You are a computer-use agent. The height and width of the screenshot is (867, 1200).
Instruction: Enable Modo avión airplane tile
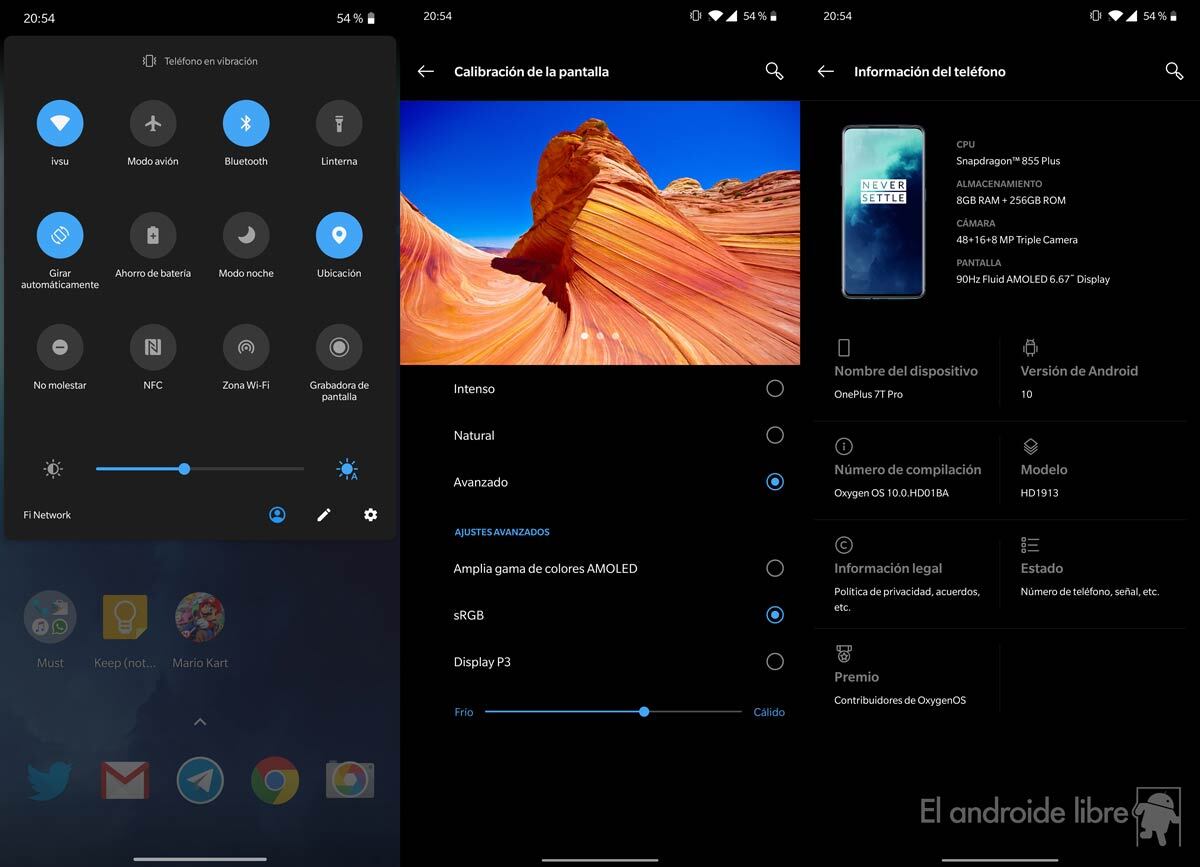[x=153, y=123]
